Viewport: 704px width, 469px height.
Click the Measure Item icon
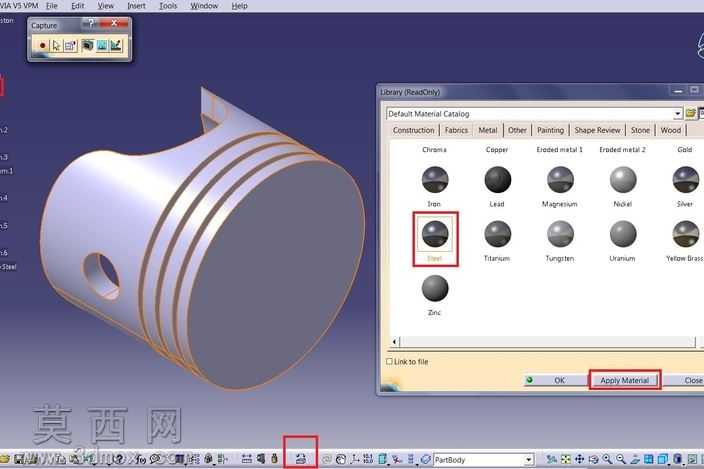pos(260,459)
